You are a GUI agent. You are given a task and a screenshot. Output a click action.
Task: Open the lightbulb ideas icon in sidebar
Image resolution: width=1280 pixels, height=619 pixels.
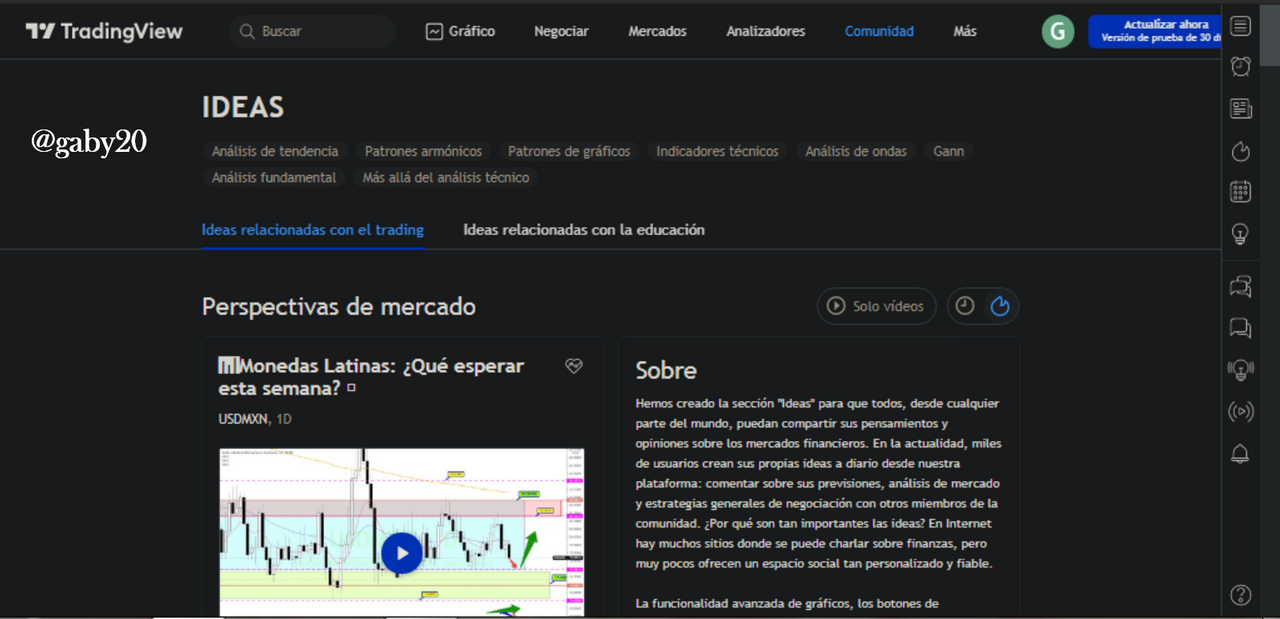click(x=1240, y=234)
